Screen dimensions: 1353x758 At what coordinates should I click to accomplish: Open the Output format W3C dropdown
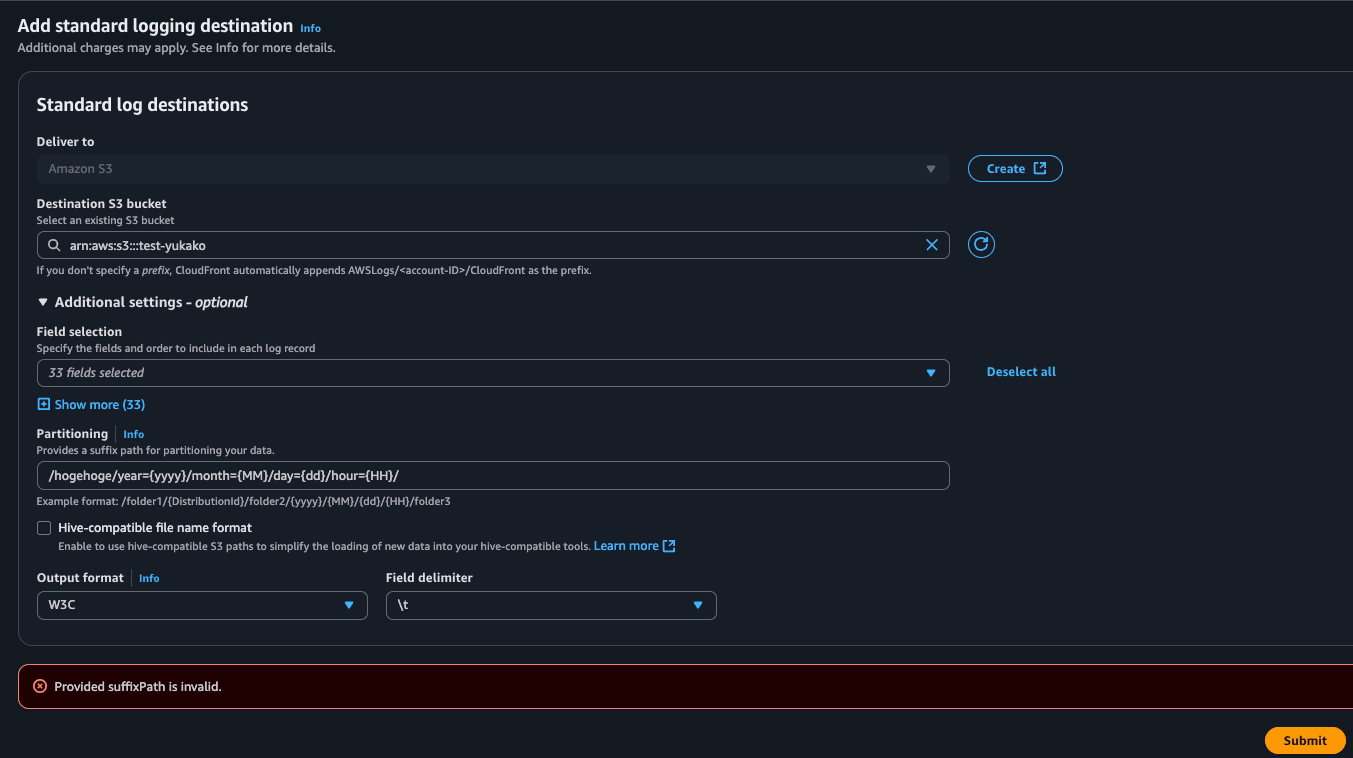coord(202,605)
